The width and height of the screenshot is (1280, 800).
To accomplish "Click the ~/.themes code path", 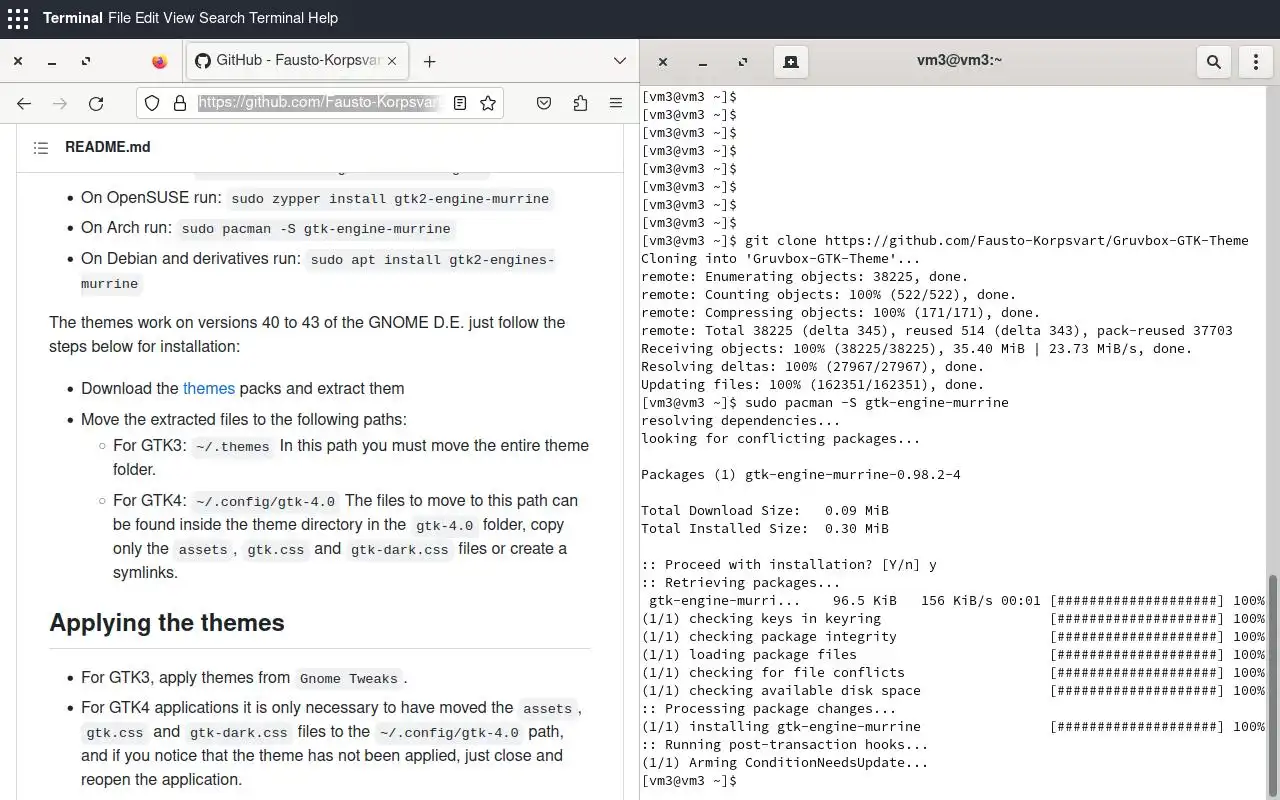I will pos(233,447).
